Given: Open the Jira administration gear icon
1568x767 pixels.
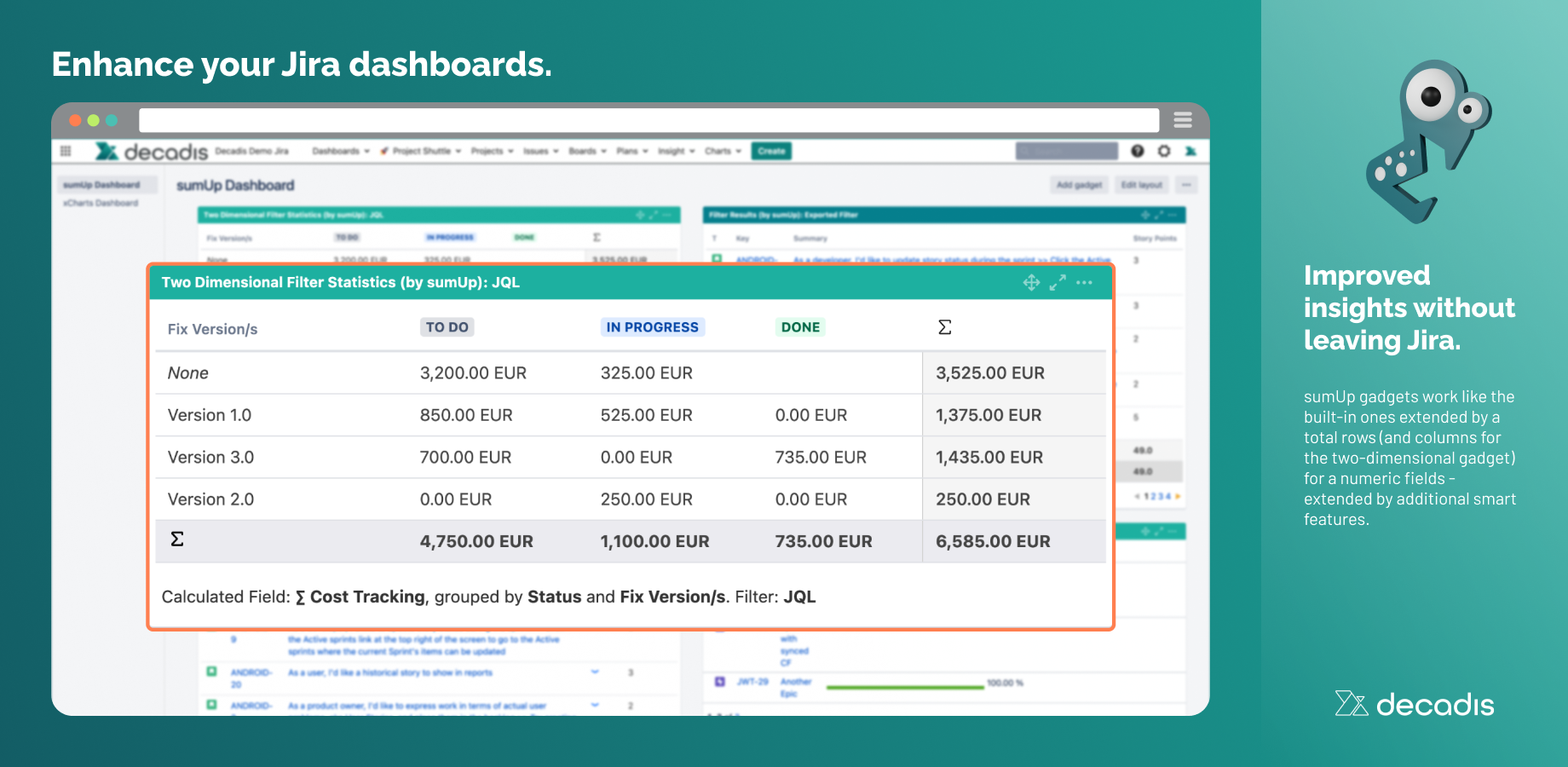Looking at the screenshot, I should 1164,151.
